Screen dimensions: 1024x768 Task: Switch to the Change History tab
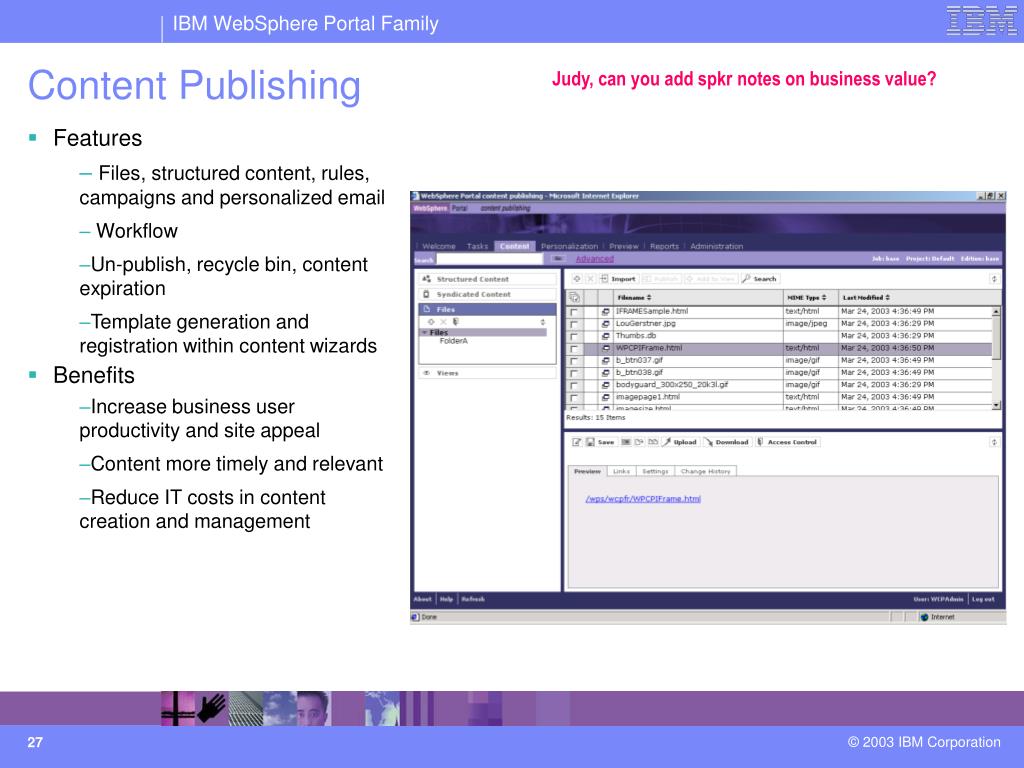(705, 471)
